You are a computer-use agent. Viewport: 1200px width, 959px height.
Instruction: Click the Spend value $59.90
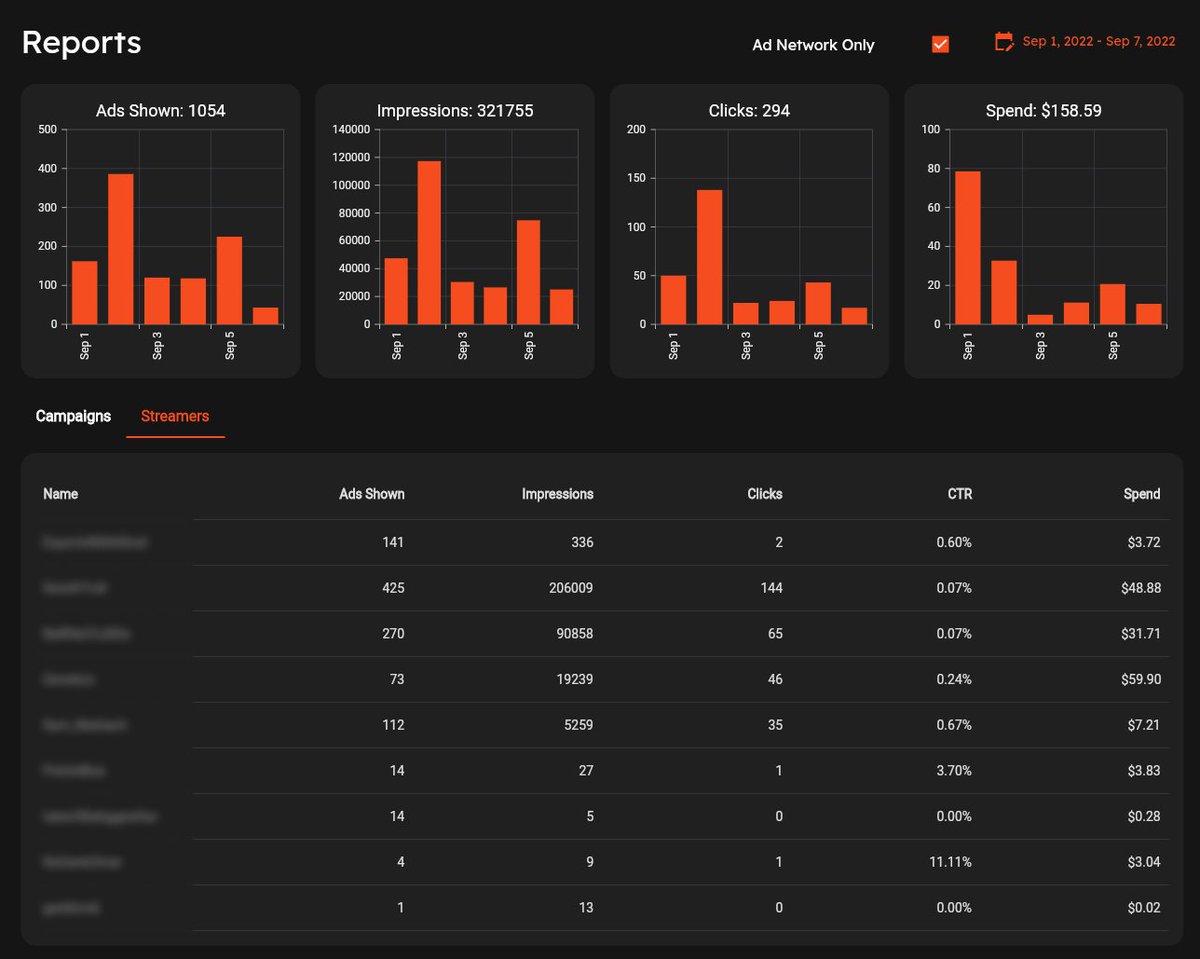point(1141,679)
